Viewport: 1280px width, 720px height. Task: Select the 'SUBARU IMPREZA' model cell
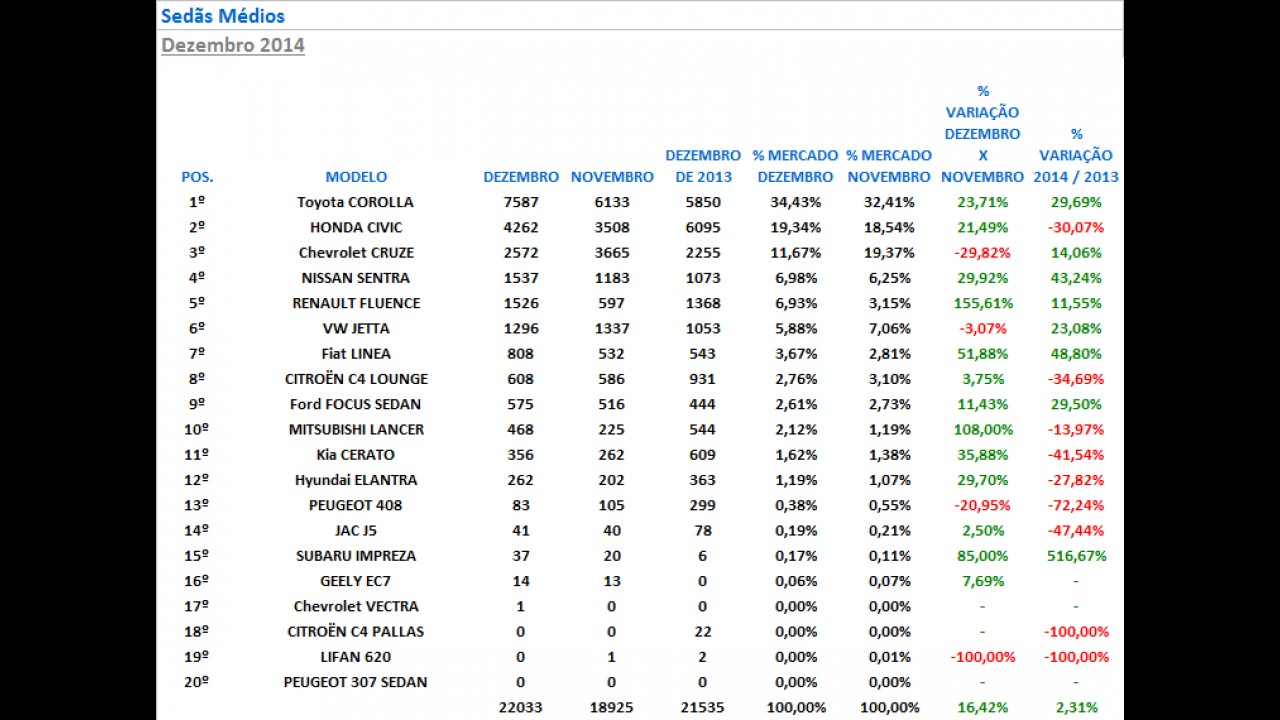point(356,556)
